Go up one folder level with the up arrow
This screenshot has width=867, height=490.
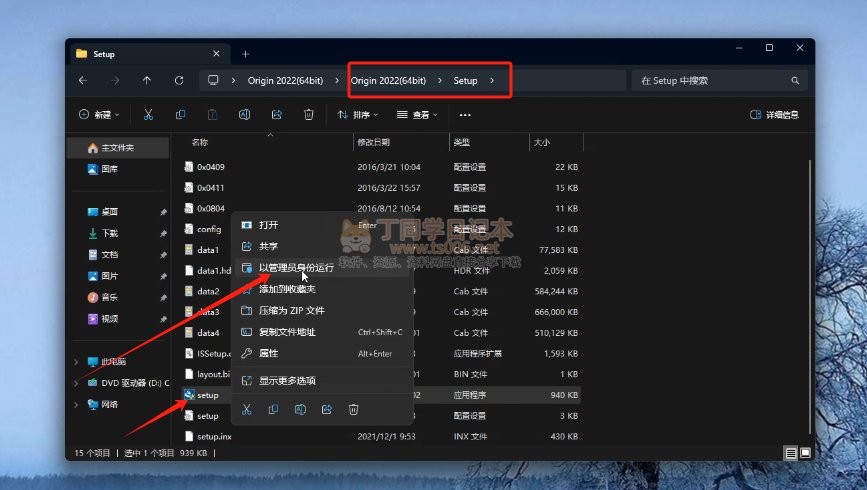(x=147, y=80)
